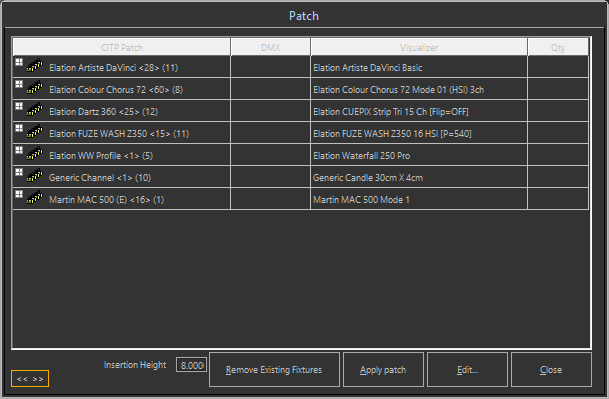
Task: Click the Qty column header
Action: 558,47
